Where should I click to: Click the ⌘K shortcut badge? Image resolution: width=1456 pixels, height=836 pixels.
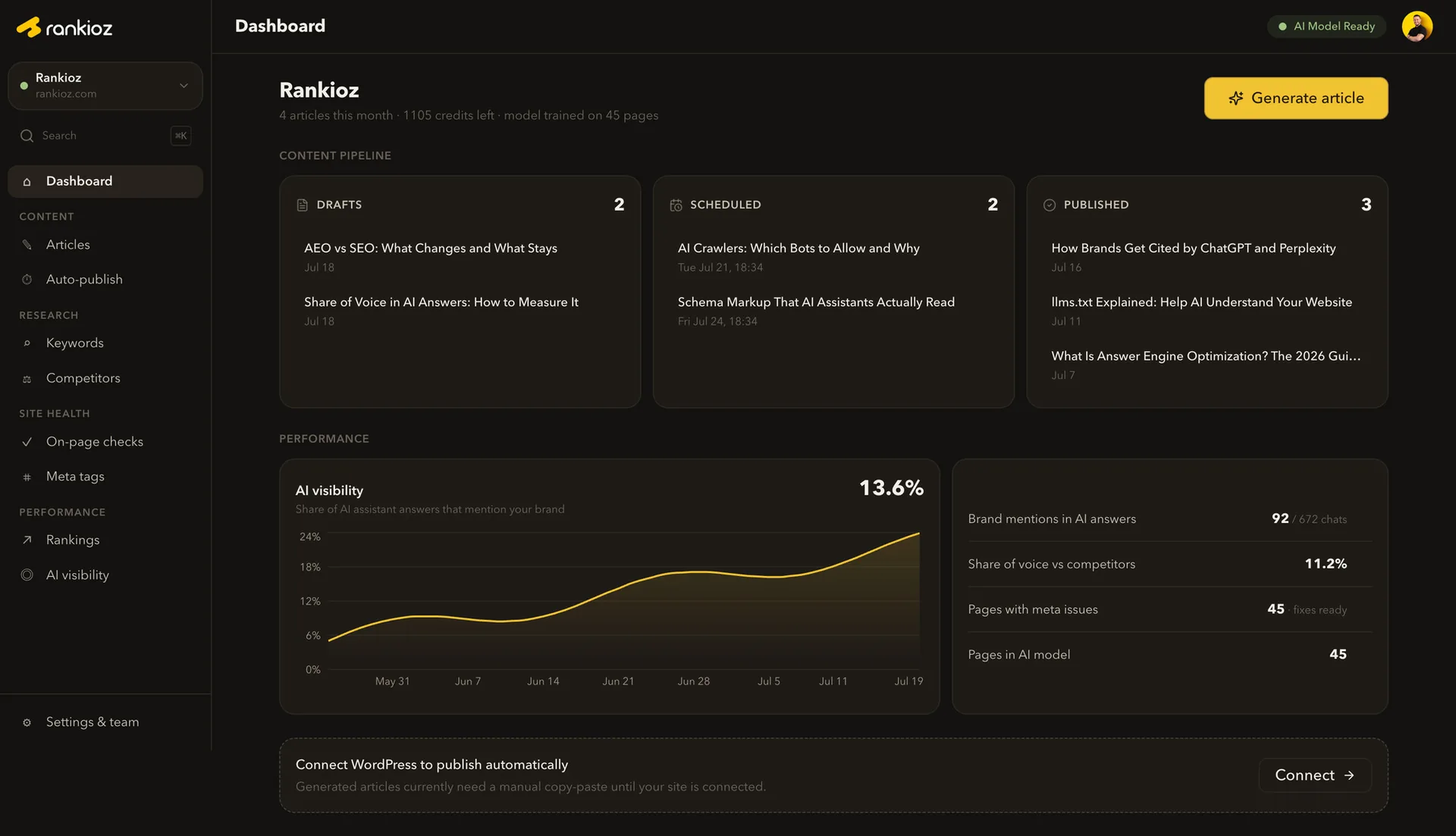pyautogui.click(x=180, y=136)
